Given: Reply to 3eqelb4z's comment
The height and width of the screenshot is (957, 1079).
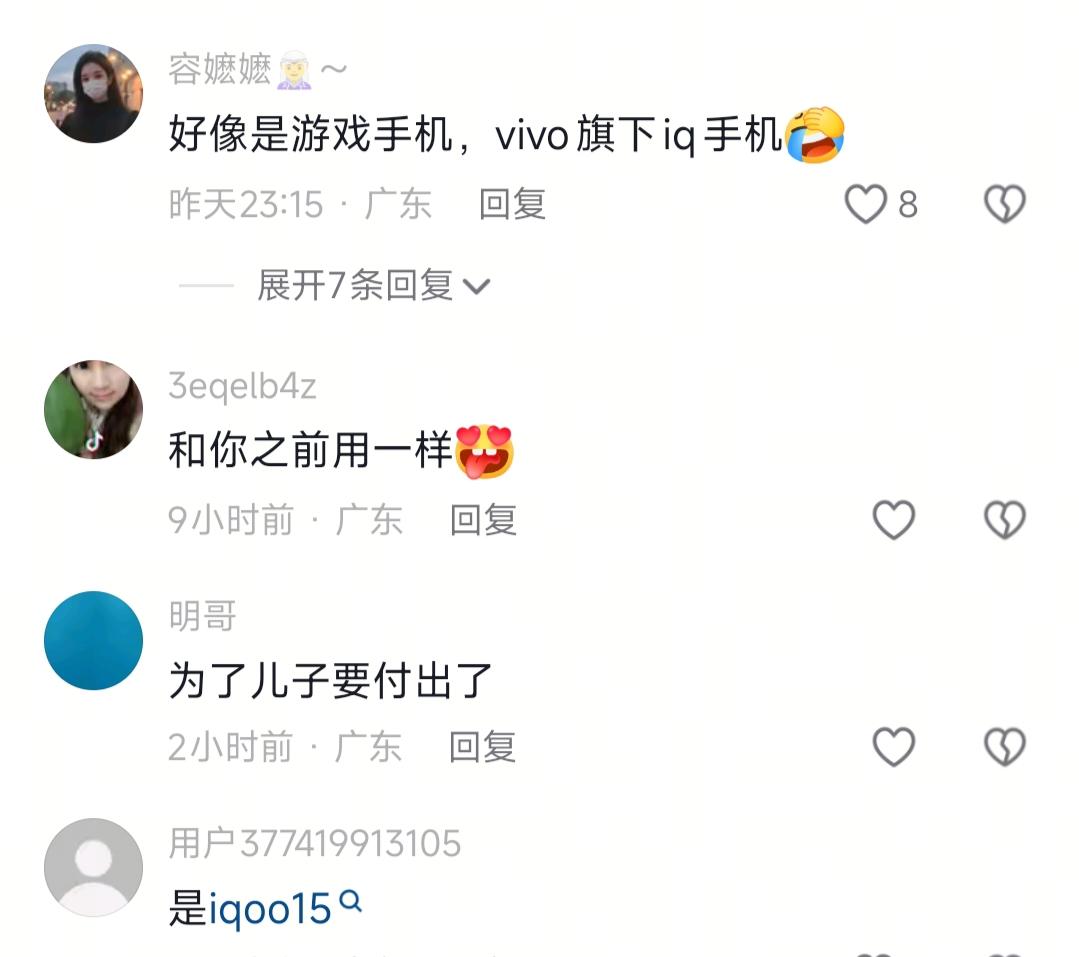Looking at the screenshot, I should tap(483, 519).
